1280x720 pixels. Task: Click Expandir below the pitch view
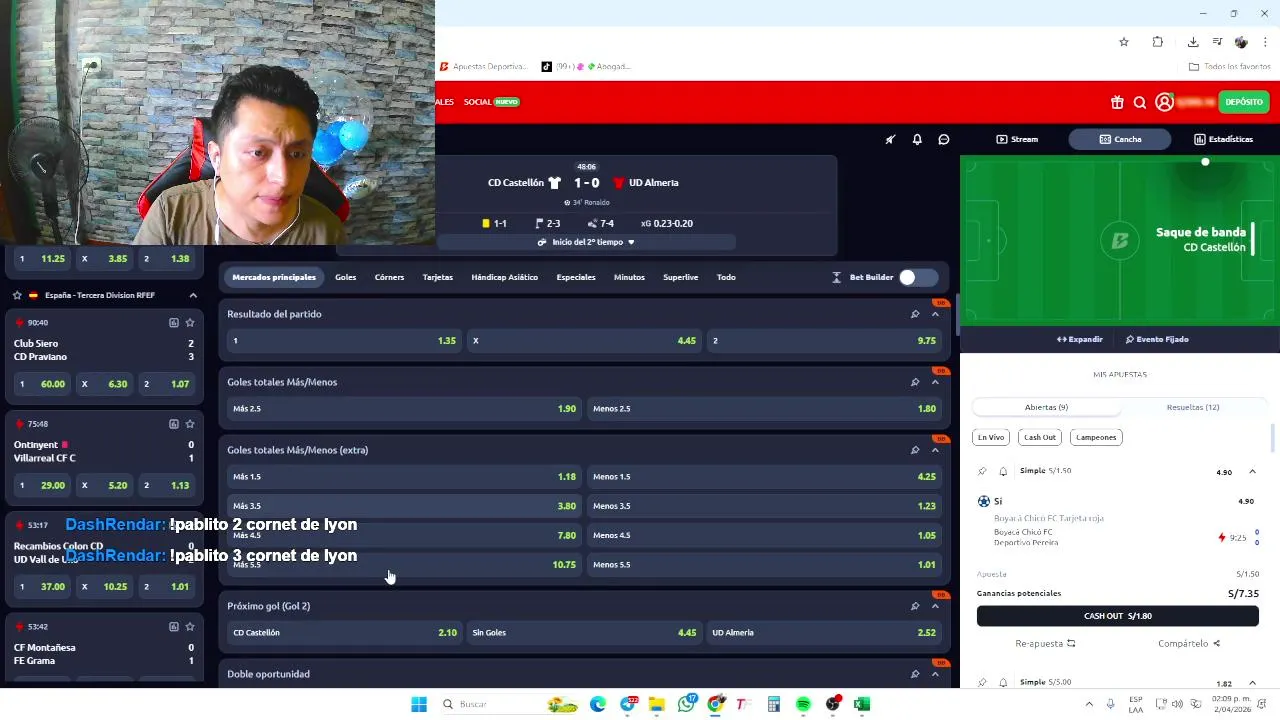[x=1080, y=340]
